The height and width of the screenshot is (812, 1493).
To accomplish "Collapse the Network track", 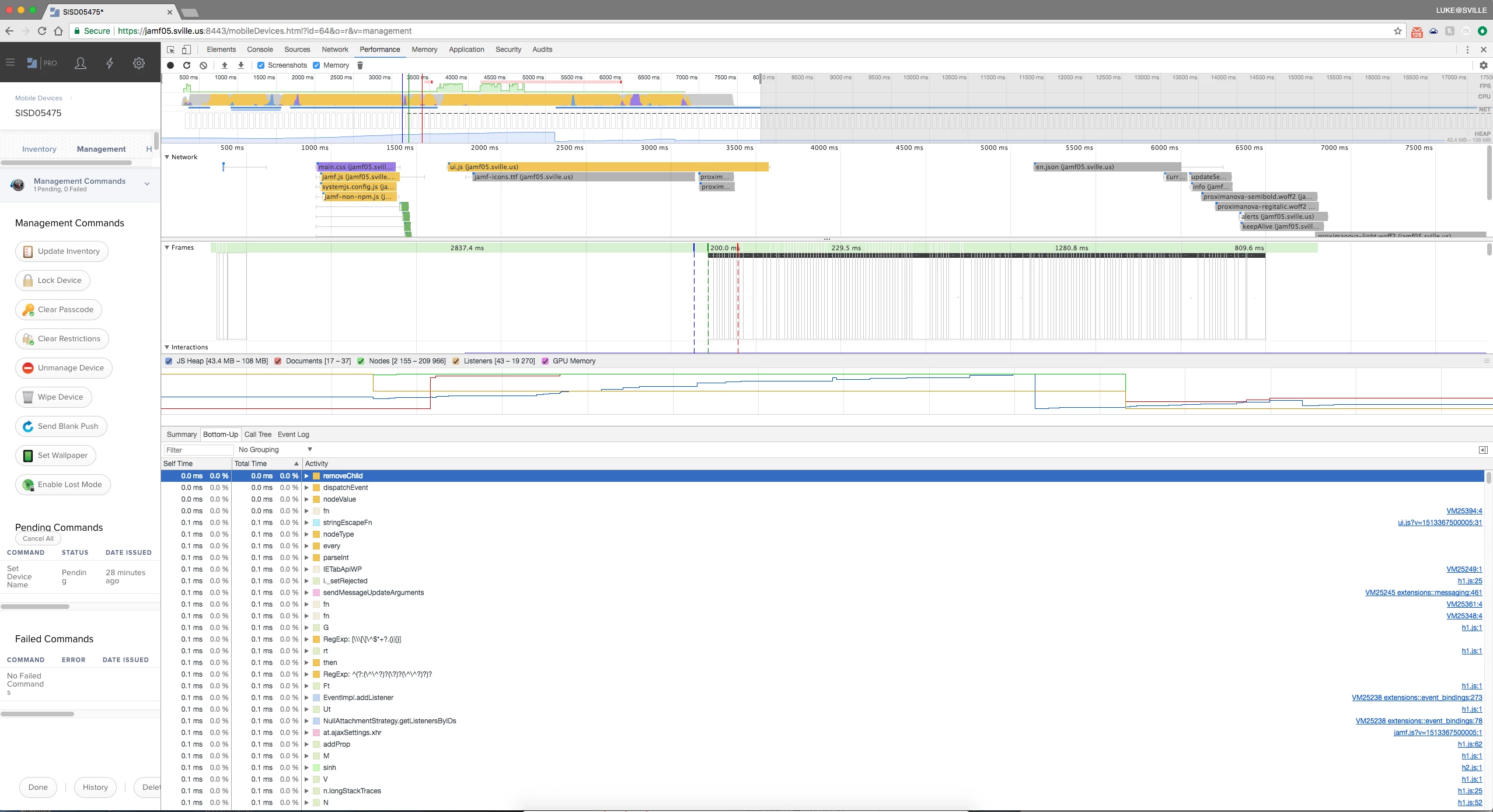I will pyautogui.click(x=167, y=157).
